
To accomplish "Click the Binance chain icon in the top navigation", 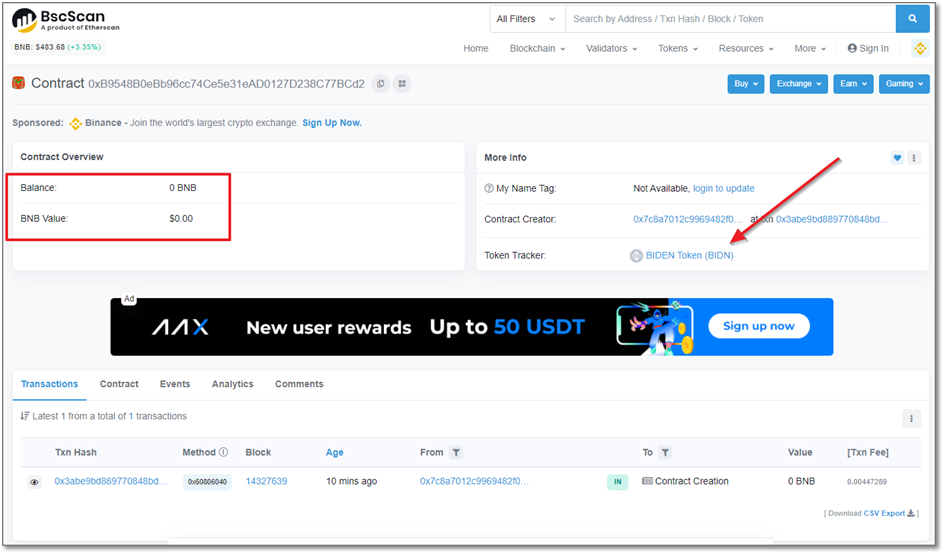I will [920, 48].
